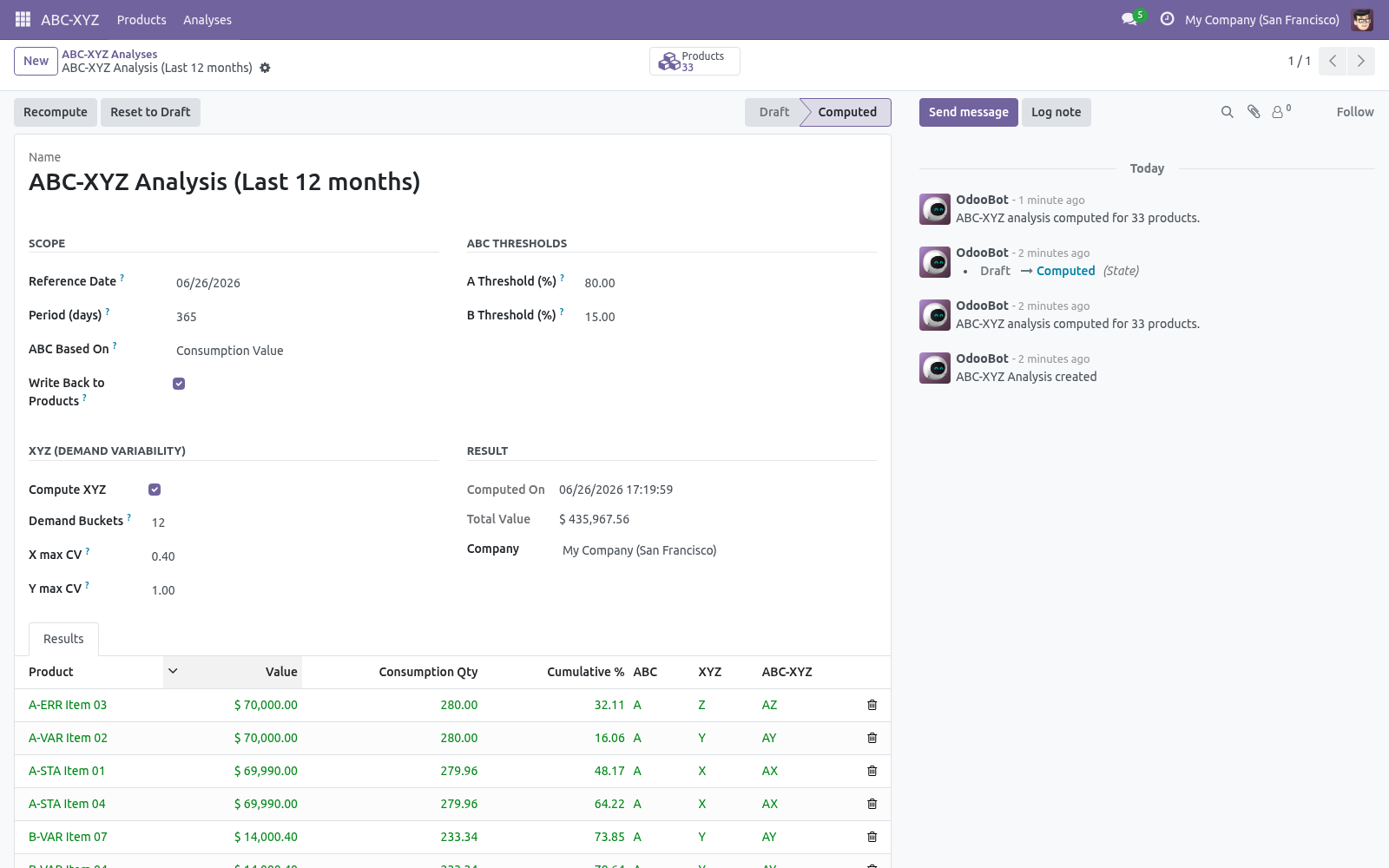Delete the A-VAR Item 02 row
The width and height of the screenshot is (1389, 868).
872,738
